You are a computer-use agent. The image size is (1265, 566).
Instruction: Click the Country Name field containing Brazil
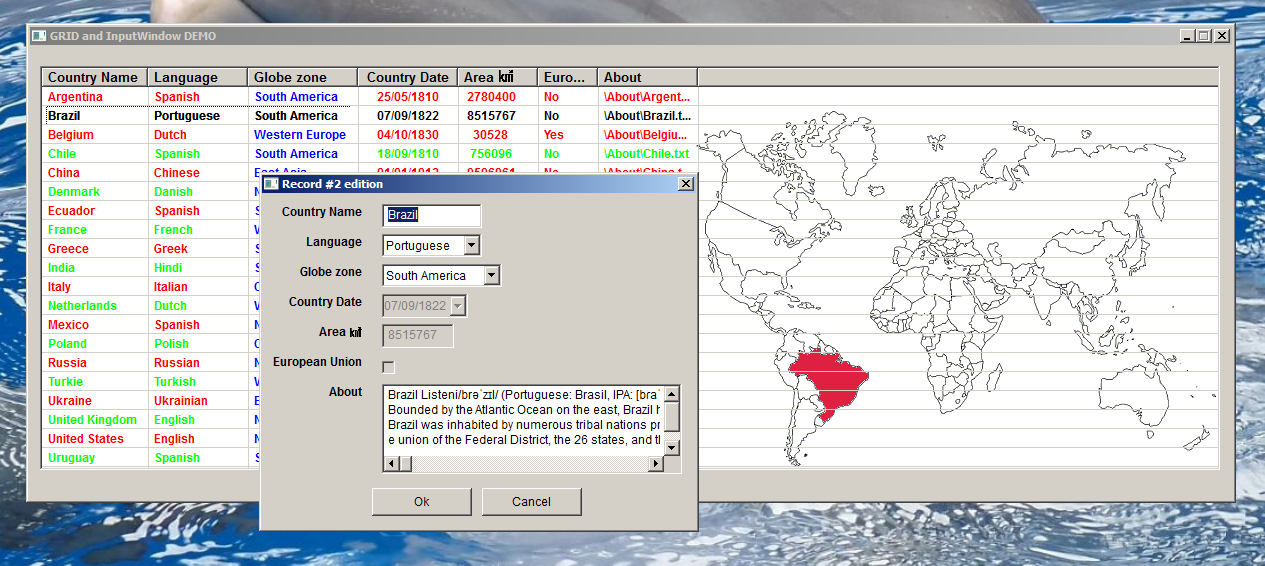click(x=432, y=216)
